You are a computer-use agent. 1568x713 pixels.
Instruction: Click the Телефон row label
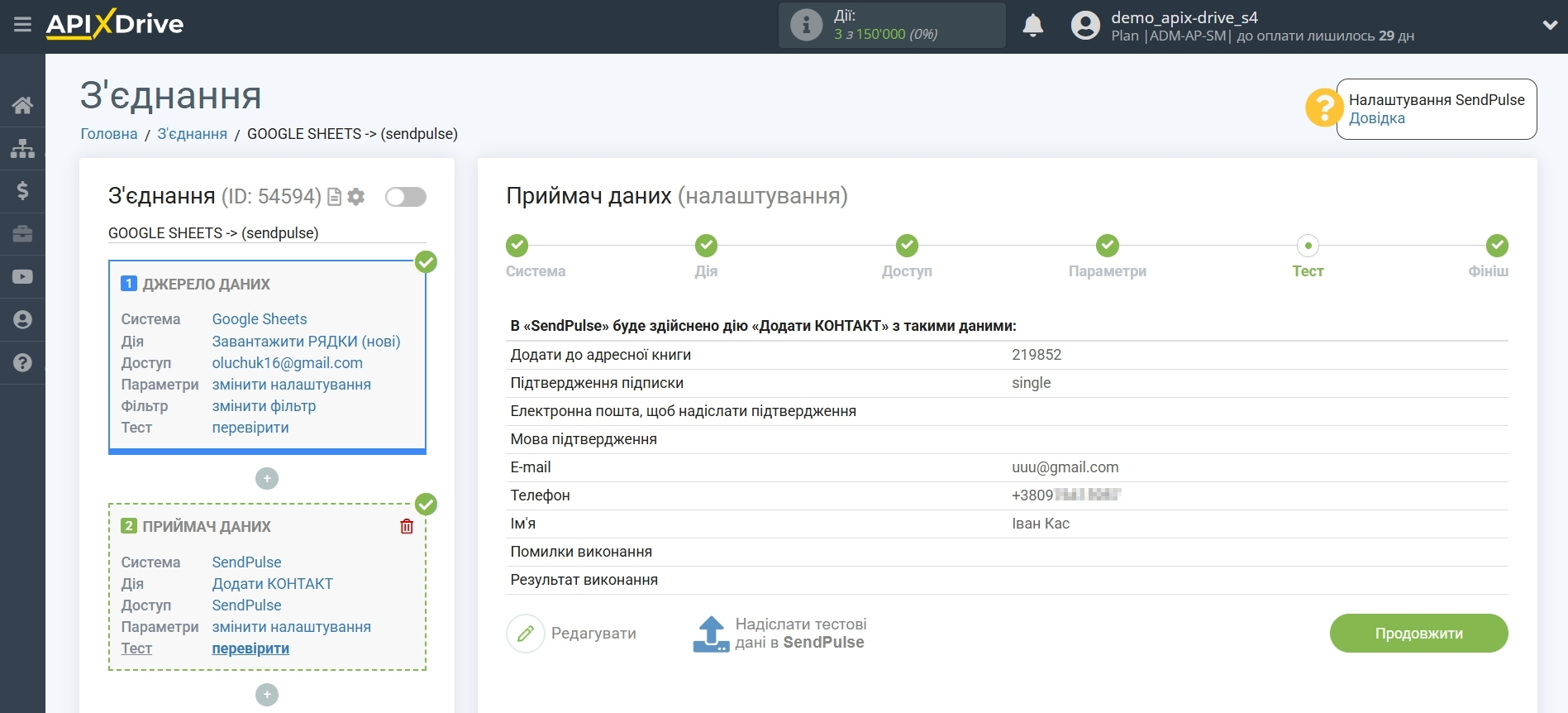(540, 495)
